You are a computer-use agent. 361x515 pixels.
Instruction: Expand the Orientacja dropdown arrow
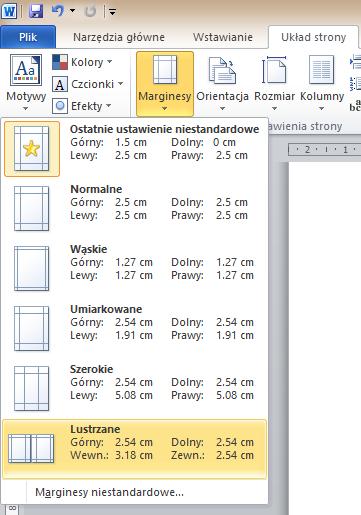[x=222, y=109]
